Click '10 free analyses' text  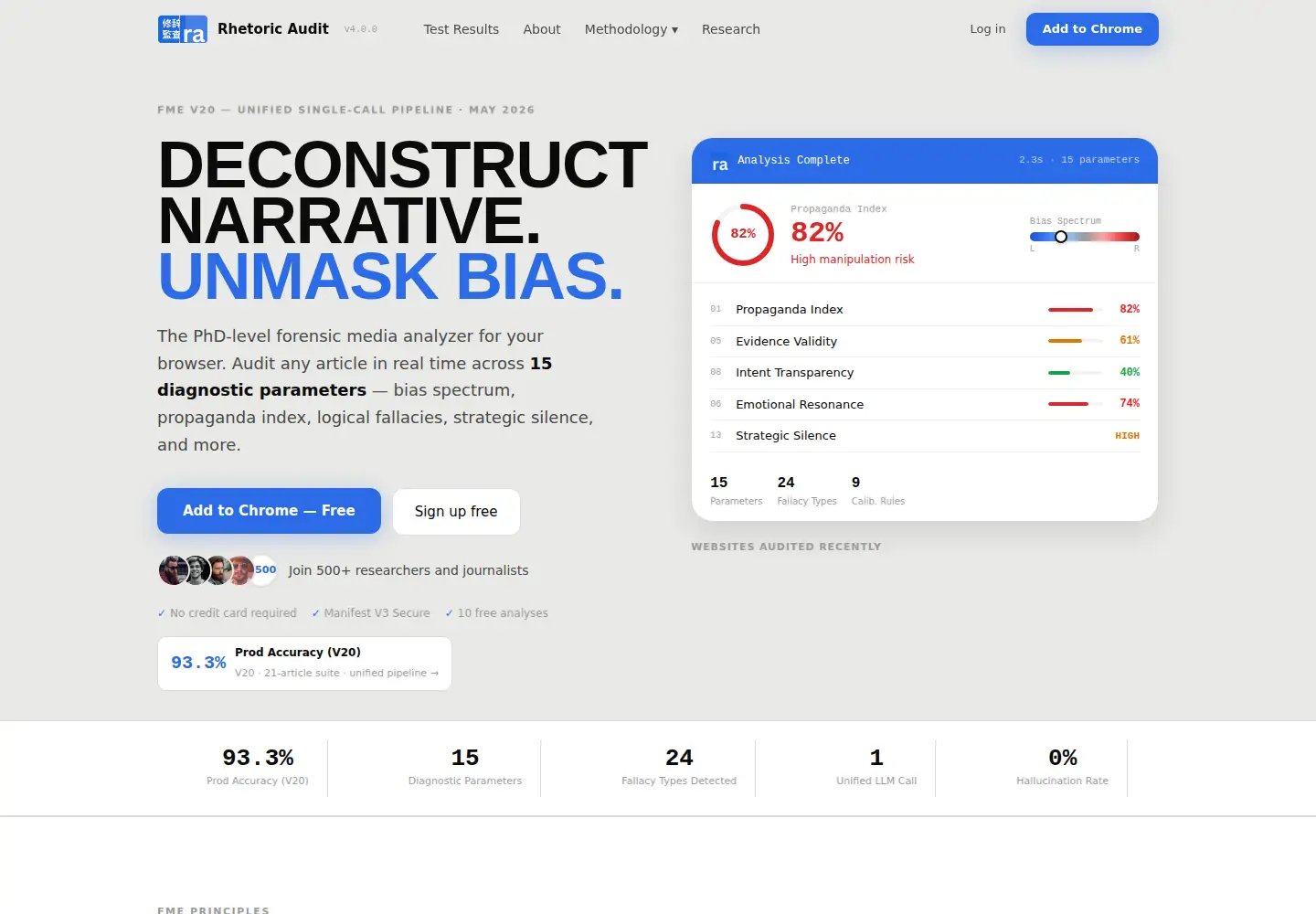coord(503,613)
